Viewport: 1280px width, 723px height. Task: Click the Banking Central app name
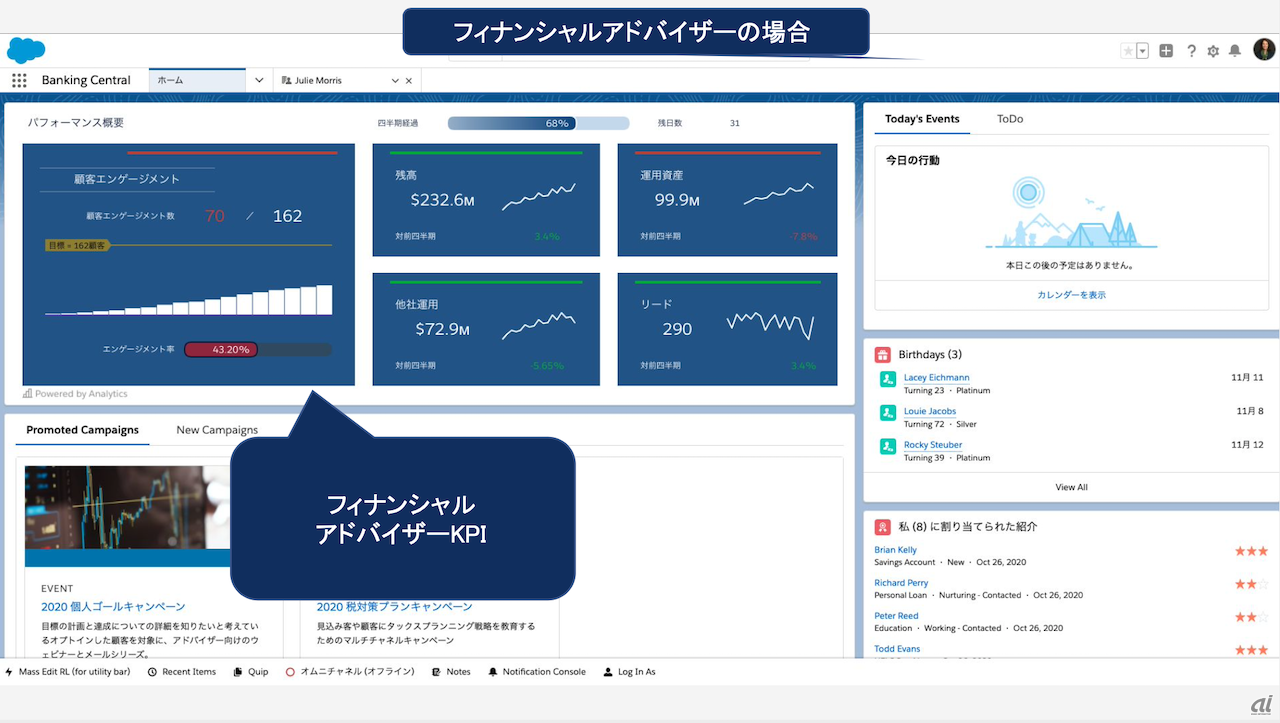pos(86,80)
